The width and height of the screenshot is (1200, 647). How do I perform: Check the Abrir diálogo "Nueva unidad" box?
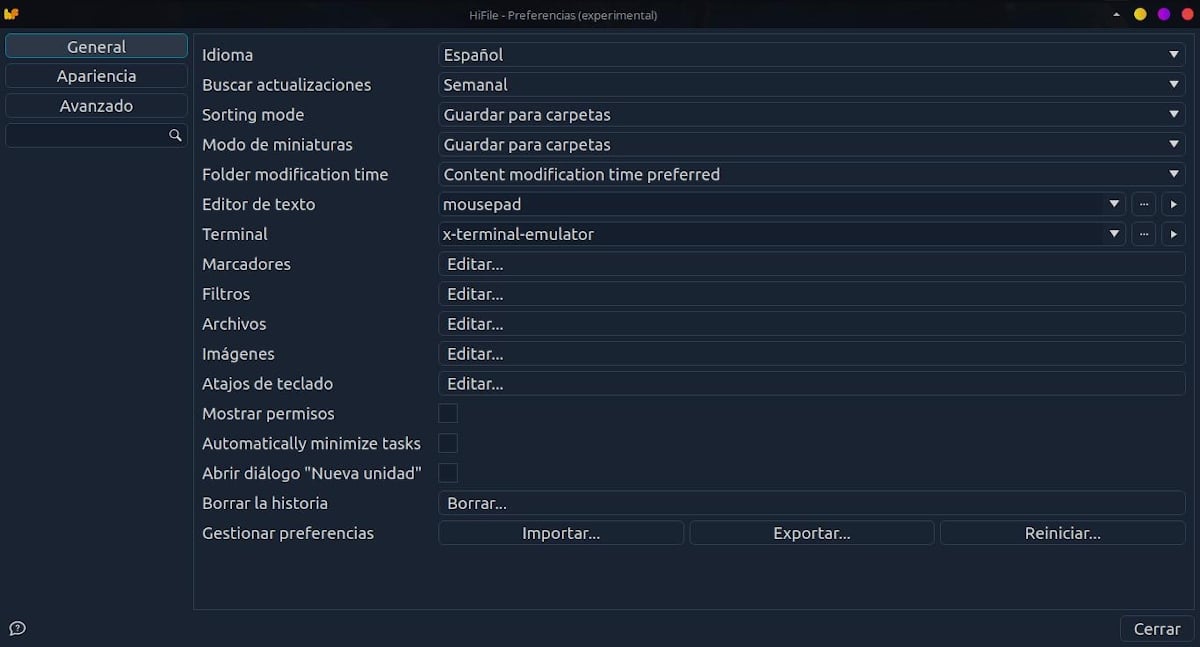click(448, 473)
